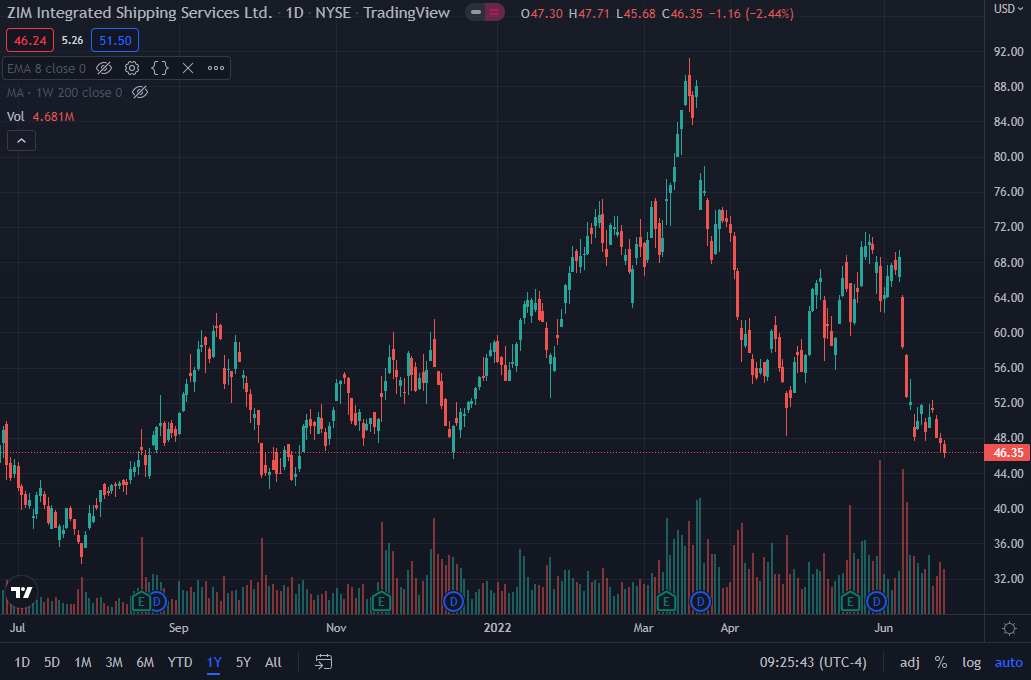Select the 1D time range
Image resolution: width=1031 pixels, height=680 pixels.
pos(22,662)
